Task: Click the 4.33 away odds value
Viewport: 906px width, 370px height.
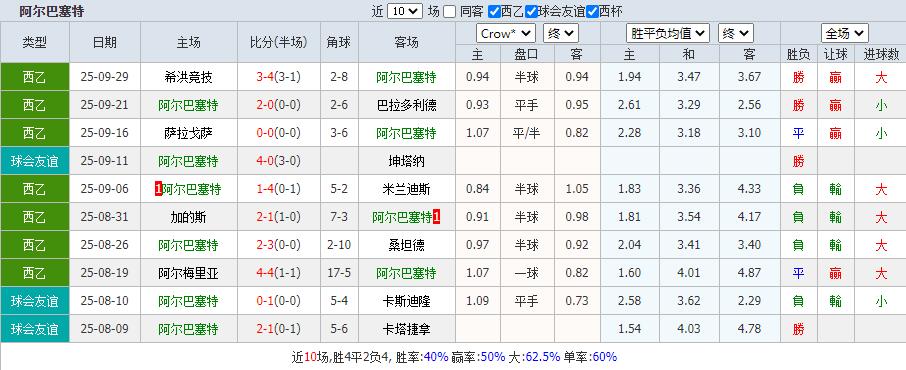Action: point(749,189)
